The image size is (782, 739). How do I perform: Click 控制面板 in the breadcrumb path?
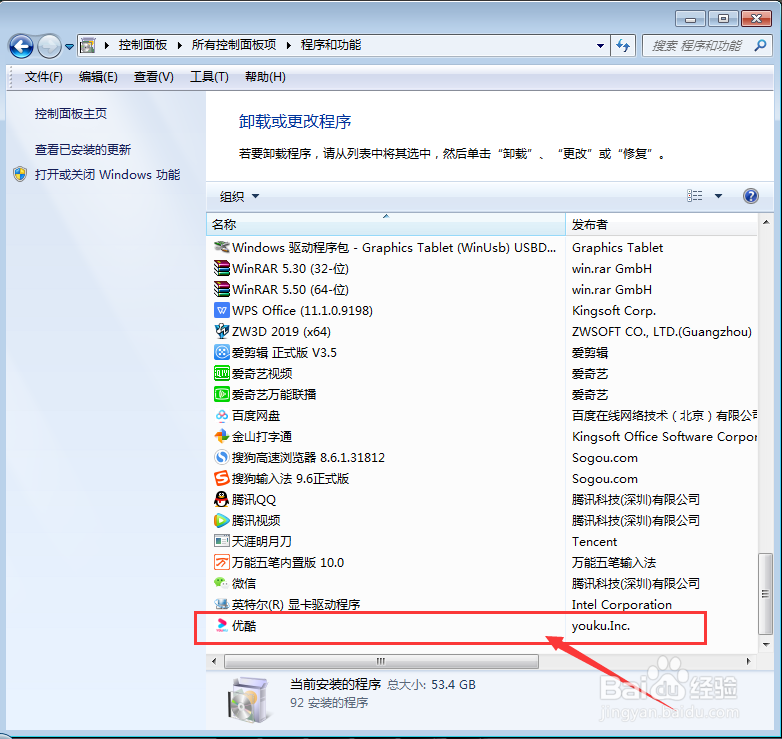(x=143, y=45)
